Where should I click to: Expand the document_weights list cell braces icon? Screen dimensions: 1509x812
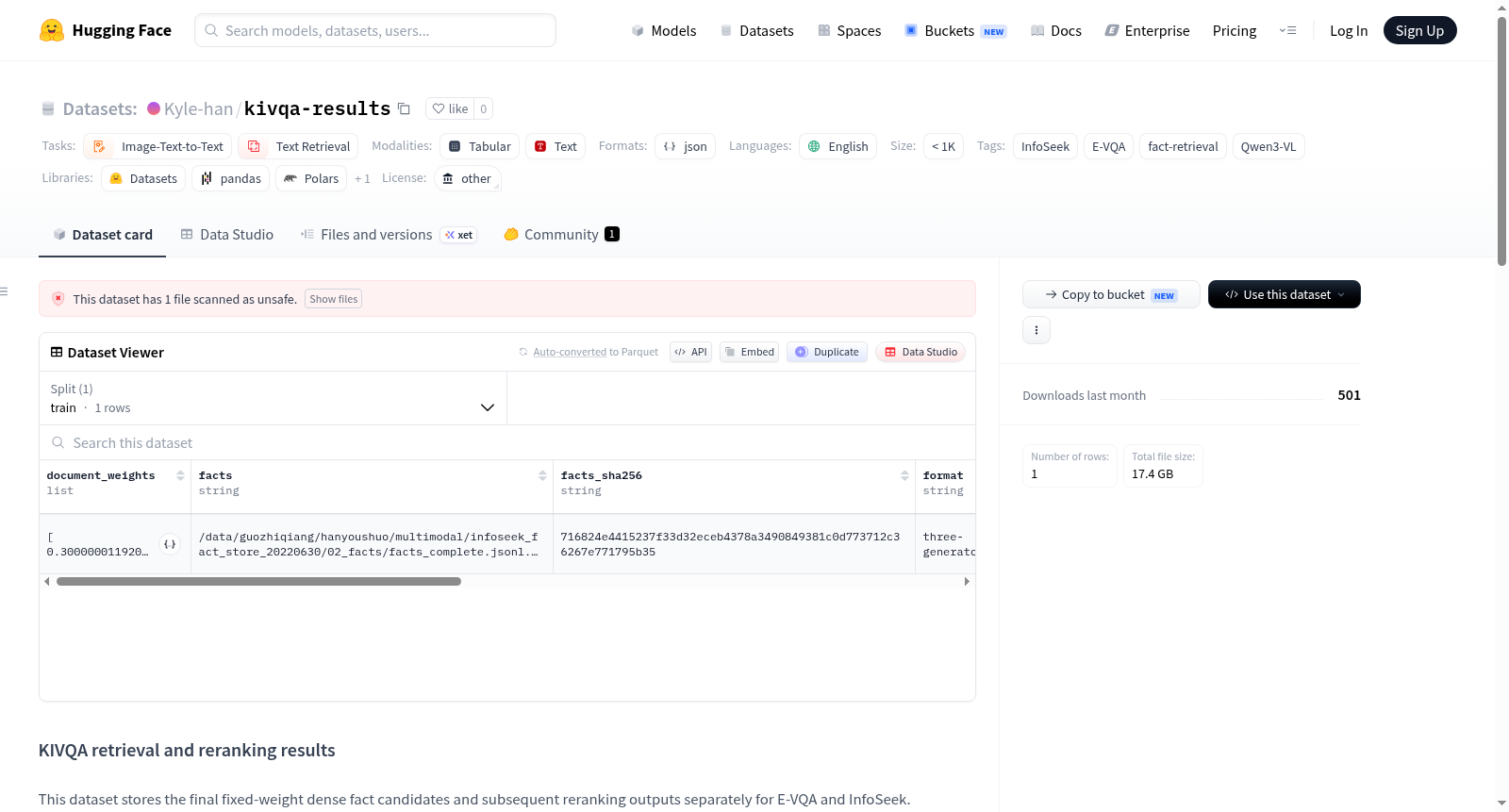(170, 544)
